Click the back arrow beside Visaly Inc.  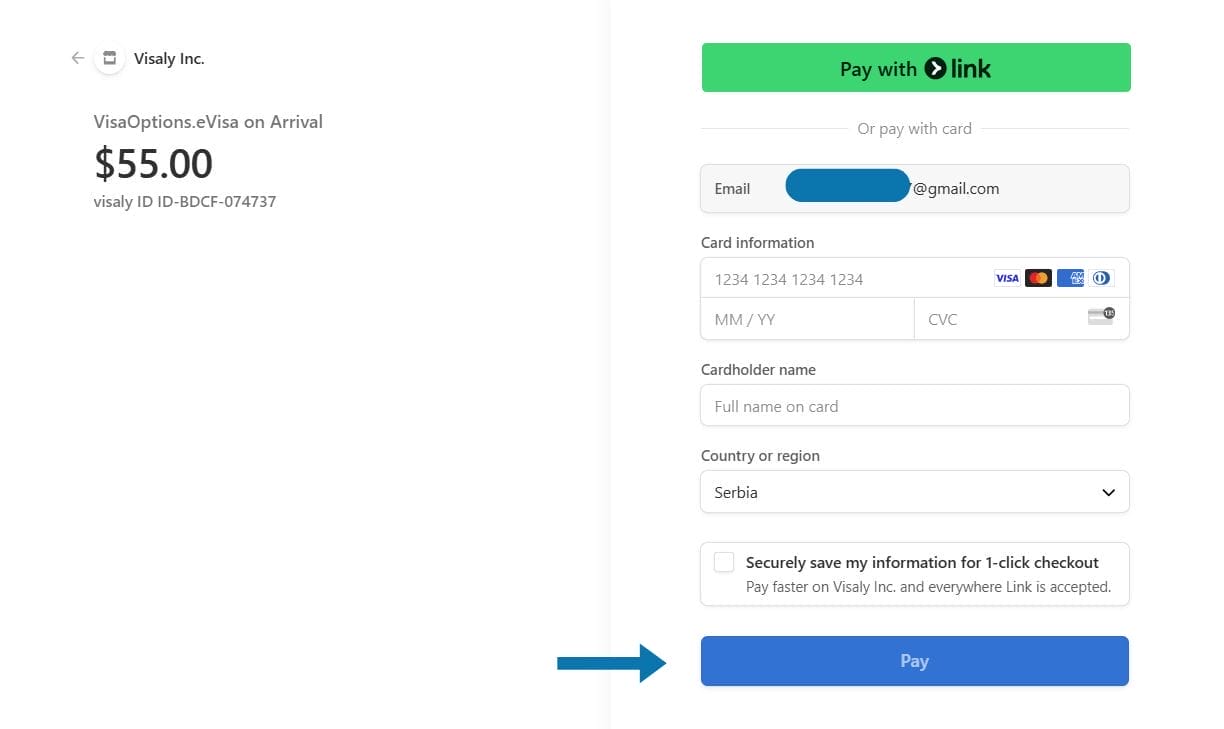[x=78, y=58]
